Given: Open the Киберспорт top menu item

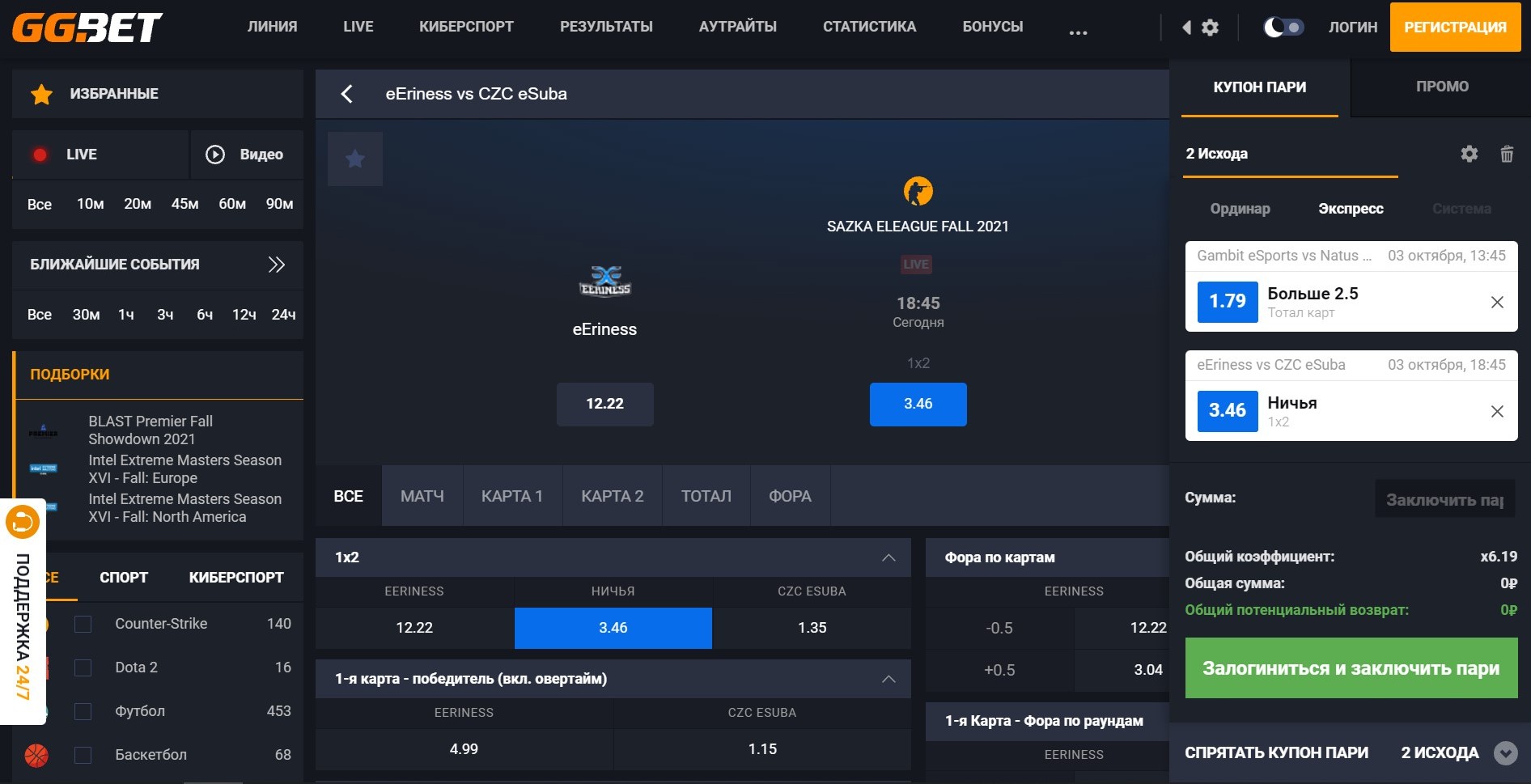Looking at the screenshot, I should click(467, 27).
